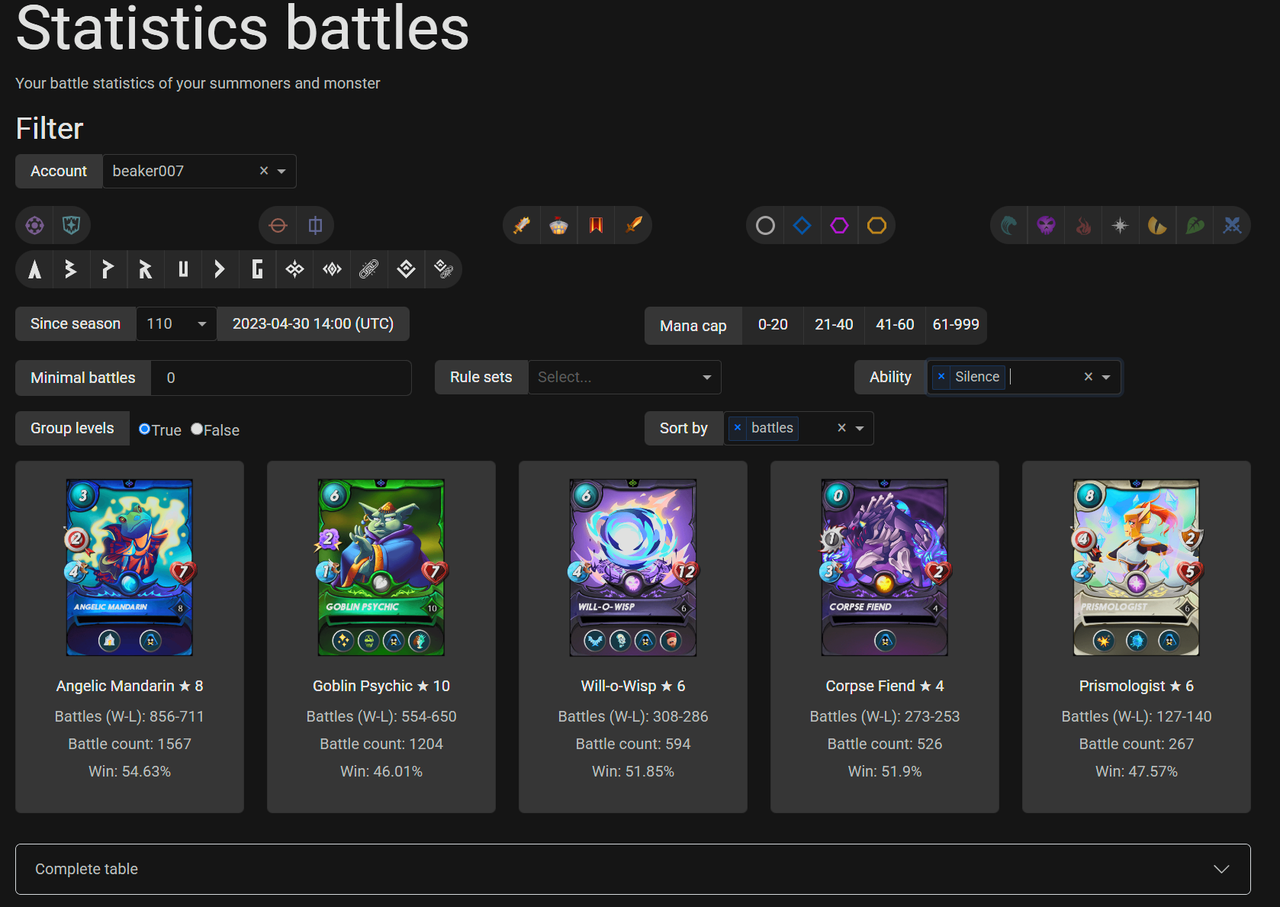This screenshot has width=1280, height=907.
Task: Click the Corpse Fiend card image
Action: tap(885, 567)
